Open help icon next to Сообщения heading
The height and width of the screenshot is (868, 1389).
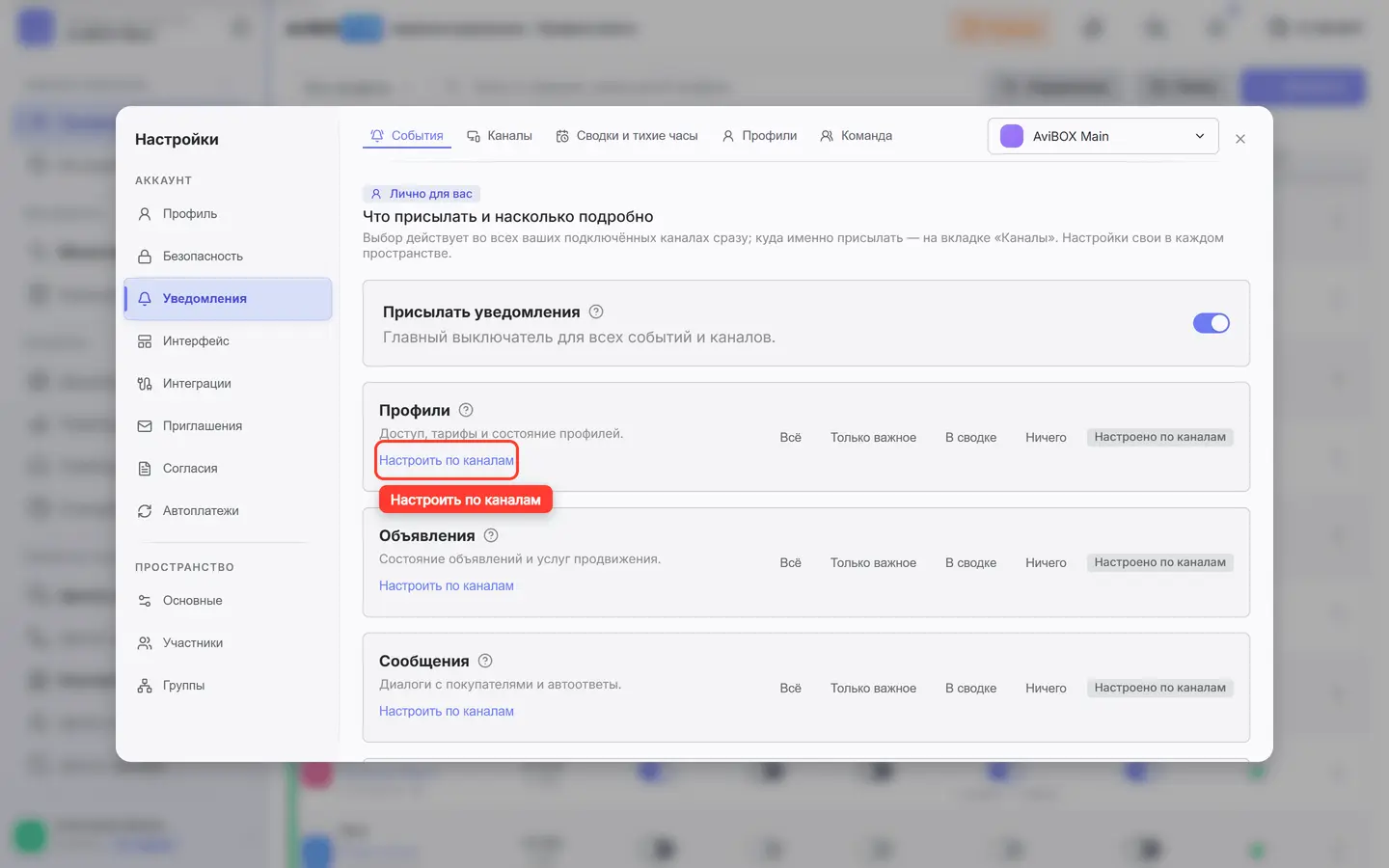(485, 661)
